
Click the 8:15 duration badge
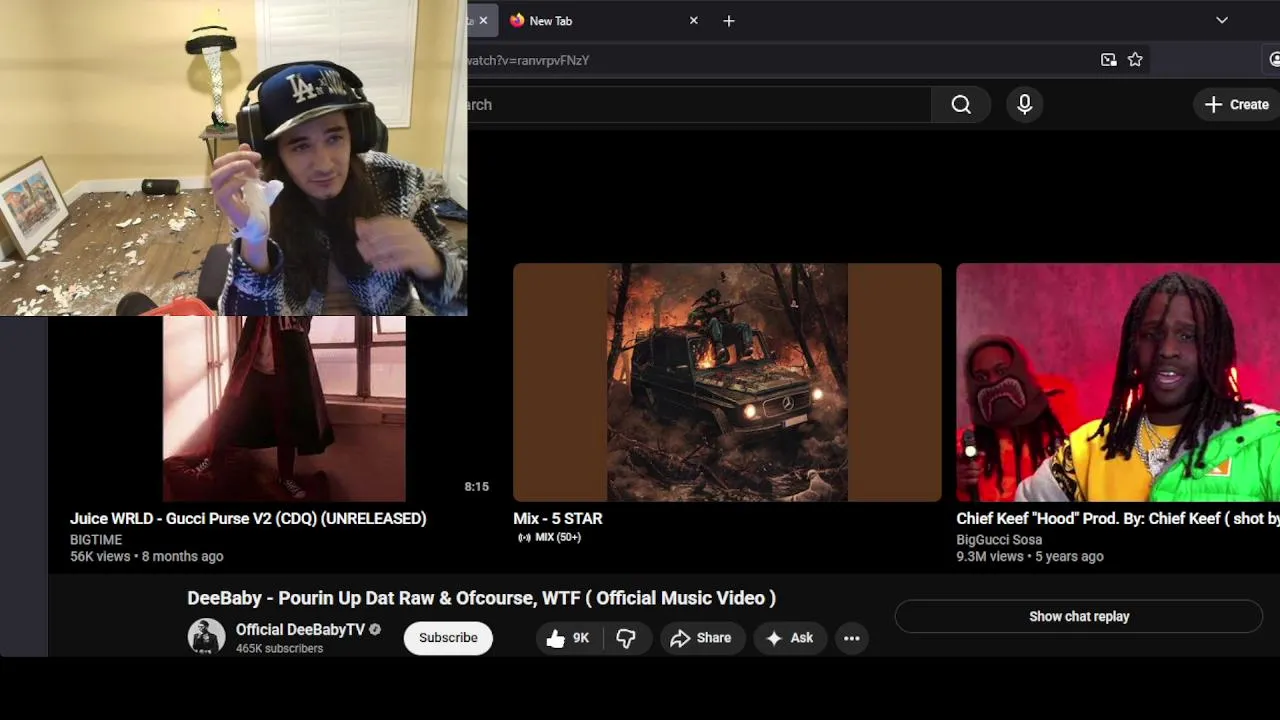(476, 486)
